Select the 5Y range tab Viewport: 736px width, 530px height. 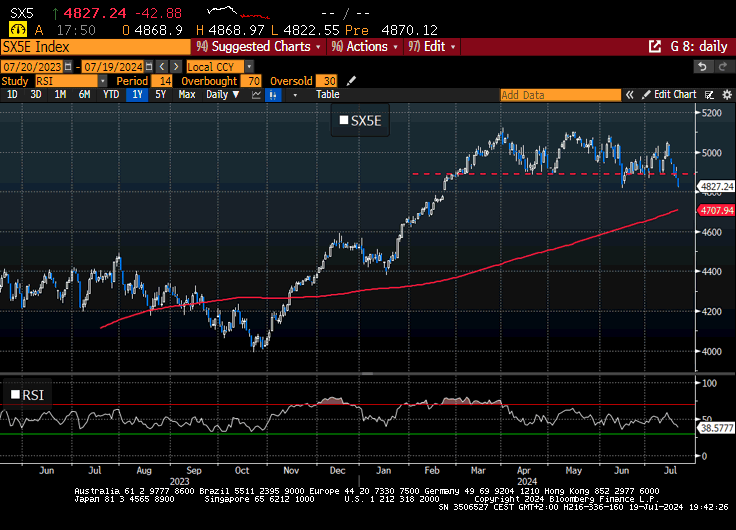161,95
